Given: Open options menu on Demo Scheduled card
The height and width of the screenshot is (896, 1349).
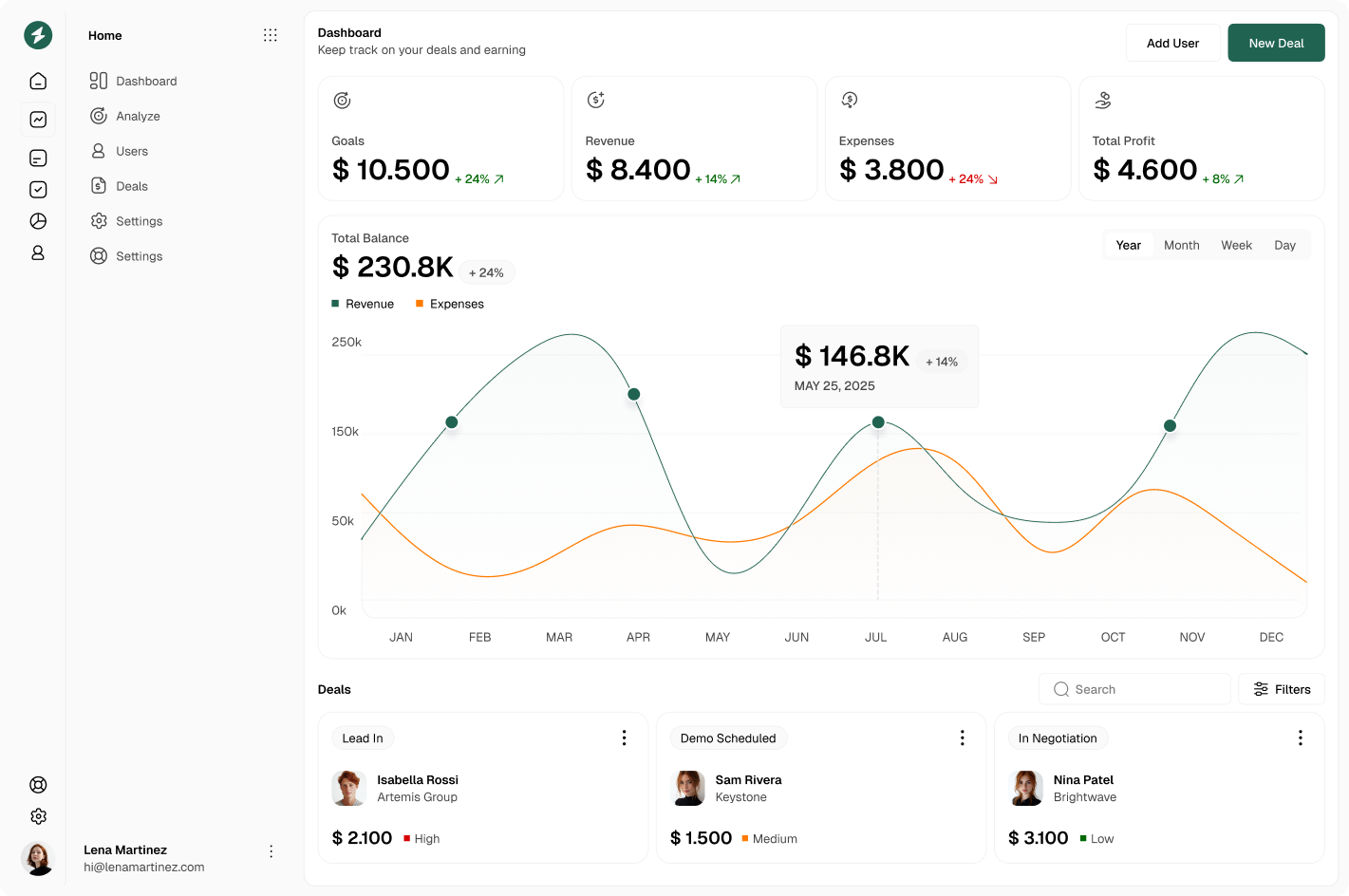Looking at the screenshot, I should 962,737.
